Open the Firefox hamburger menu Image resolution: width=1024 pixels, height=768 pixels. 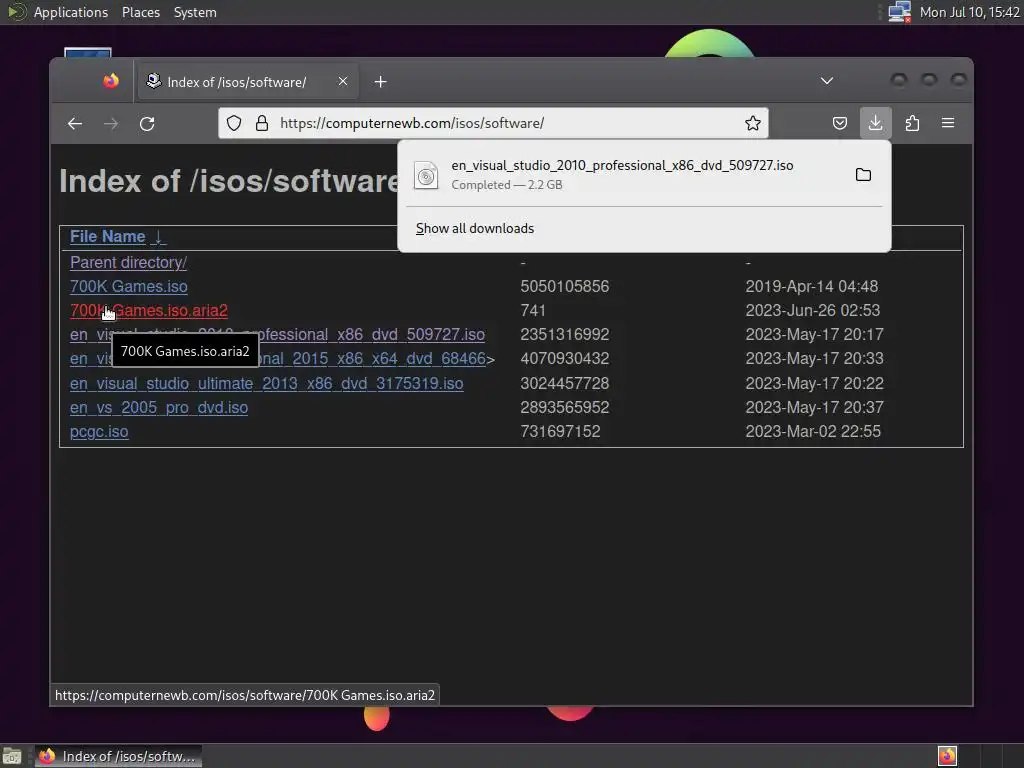948,123
